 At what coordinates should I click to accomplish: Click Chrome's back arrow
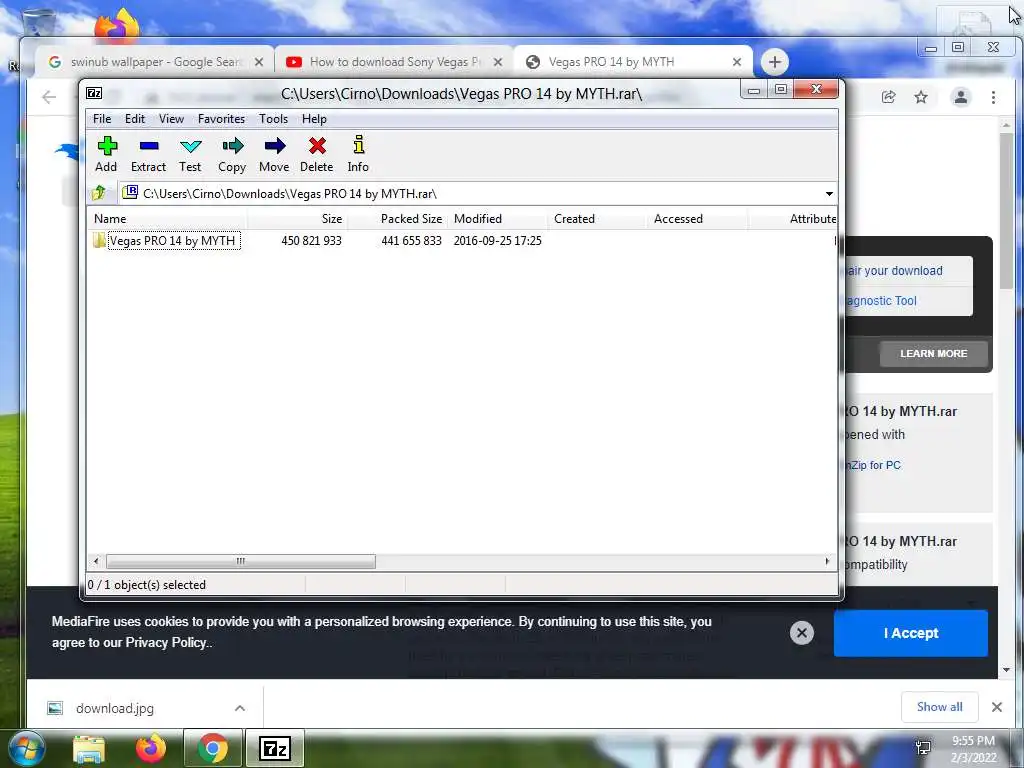click(x=48, y=97)
